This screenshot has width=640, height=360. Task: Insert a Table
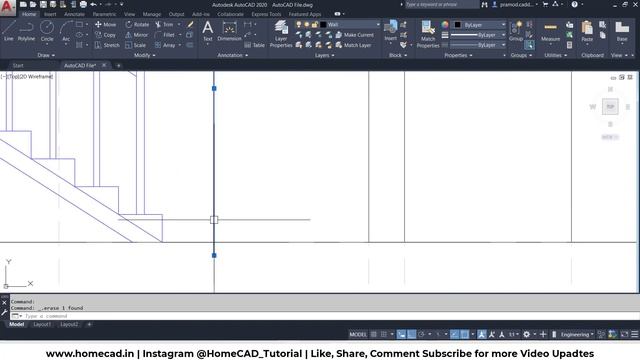[x=255, y=45]
